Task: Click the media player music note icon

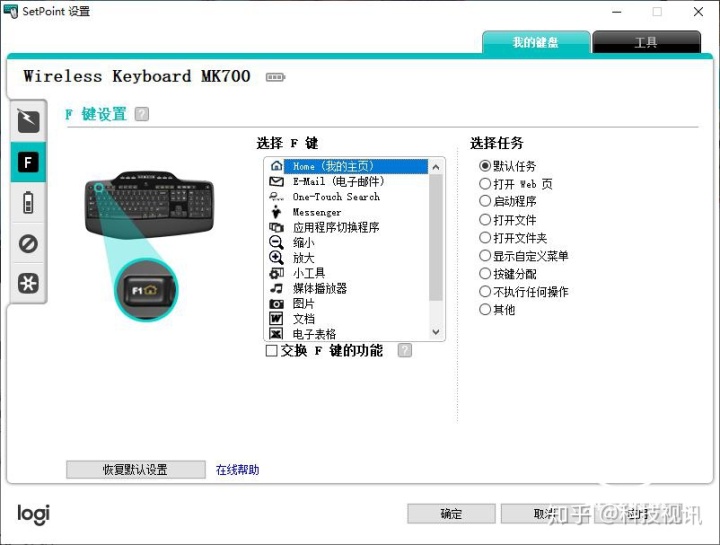Action: 276,288
